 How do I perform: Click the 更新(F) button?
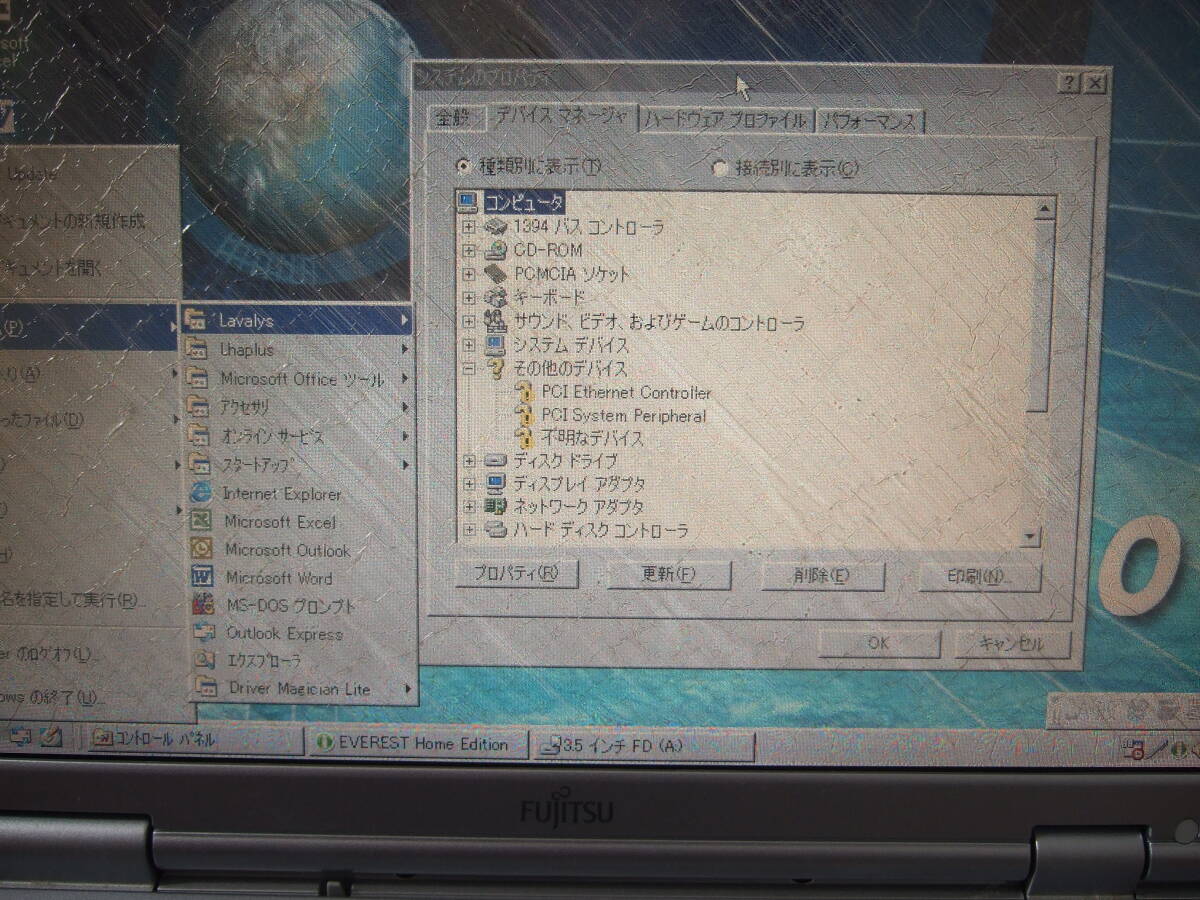click(x=669, y=575)
